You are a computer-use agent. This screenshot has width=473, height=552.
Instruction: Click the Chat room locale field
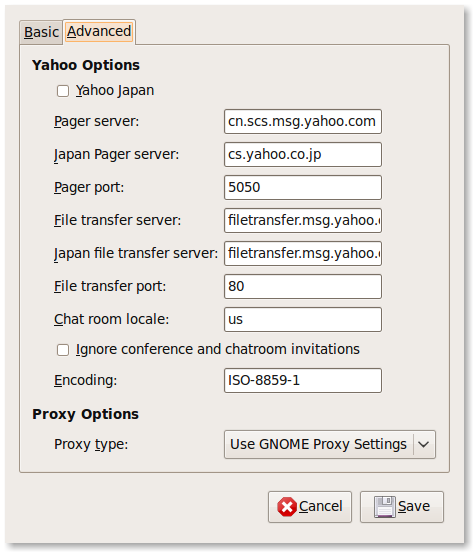click(303, 320)
